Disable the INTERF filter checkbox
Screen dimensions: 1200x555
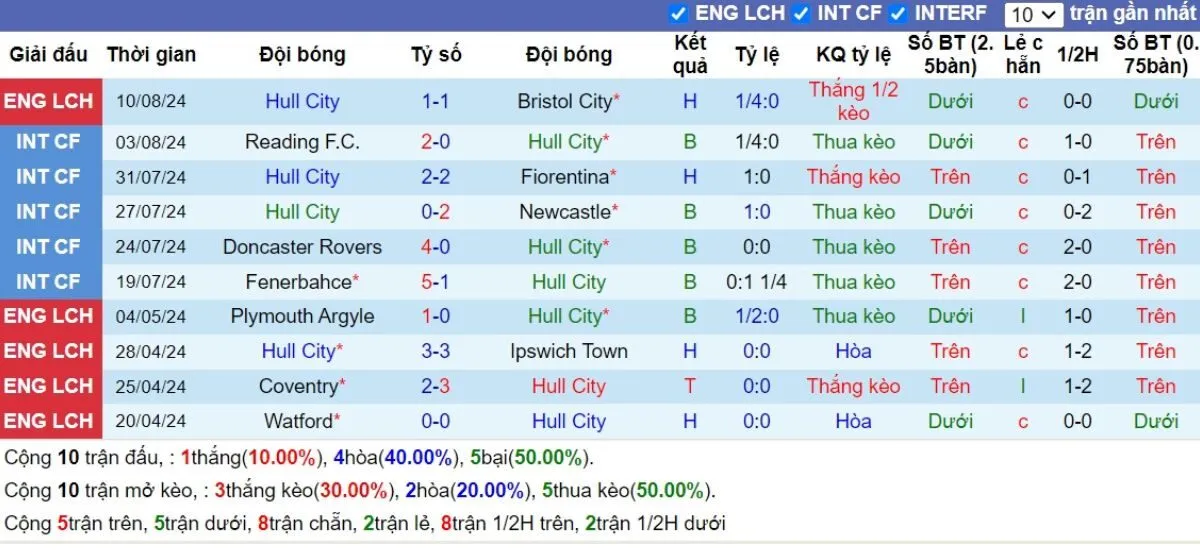(x=898, y=14)
